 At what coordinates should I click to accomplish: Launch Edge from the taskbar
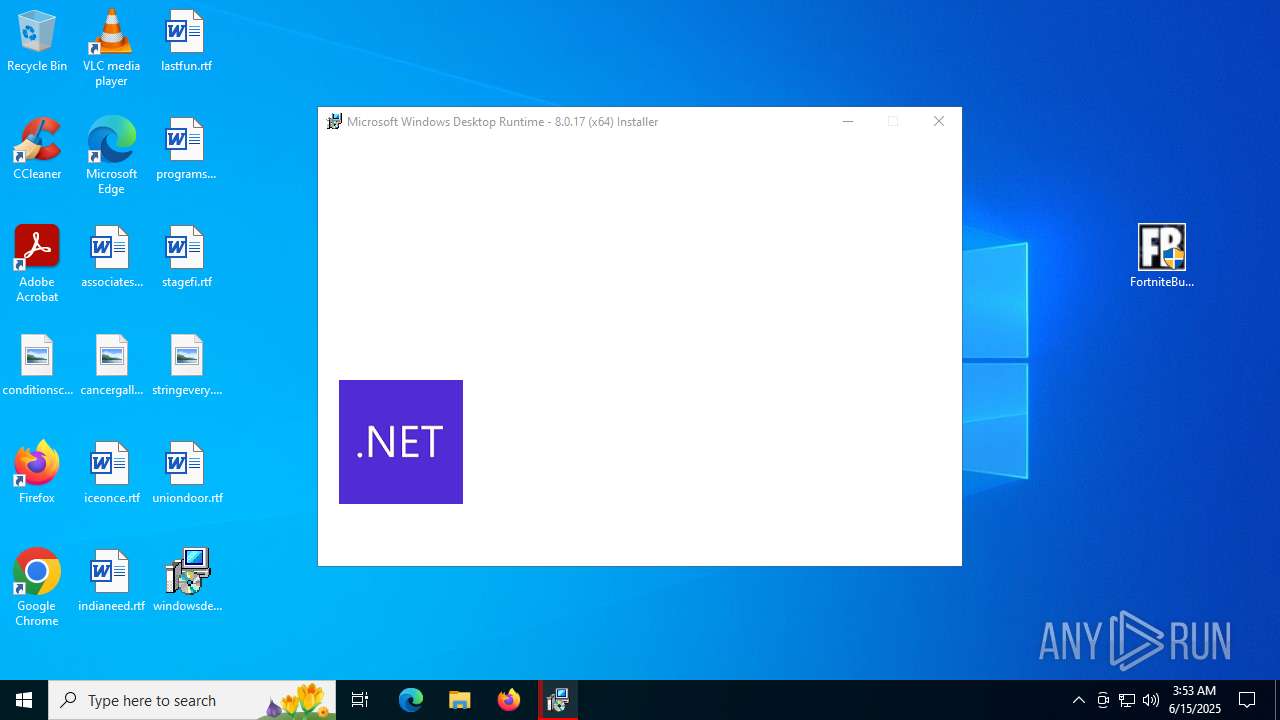pos(411,700)
